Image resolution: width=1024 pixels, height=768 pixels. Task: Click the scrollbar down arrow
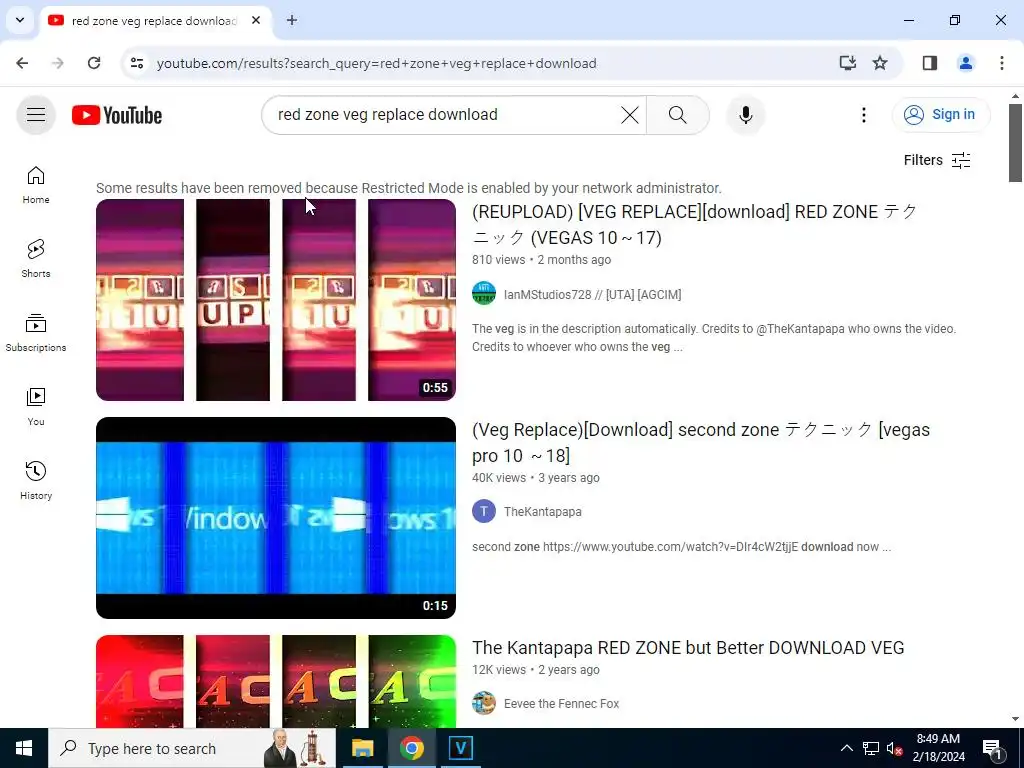tap(1015, 719)
